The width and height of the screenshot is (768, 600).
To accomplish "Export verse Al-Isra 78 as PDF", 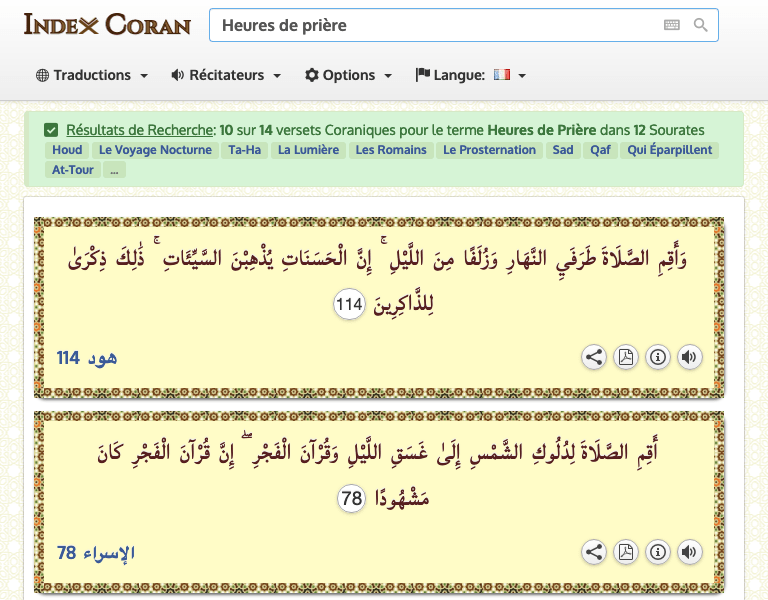I will (626, 551).
